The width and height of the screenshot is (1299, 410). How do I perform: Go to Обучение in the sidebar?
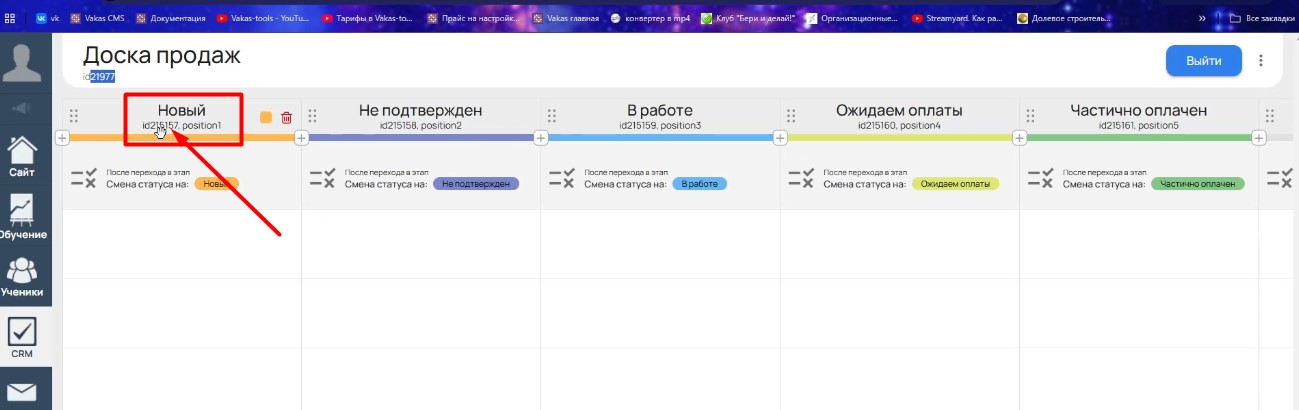(x=22, y=216)
